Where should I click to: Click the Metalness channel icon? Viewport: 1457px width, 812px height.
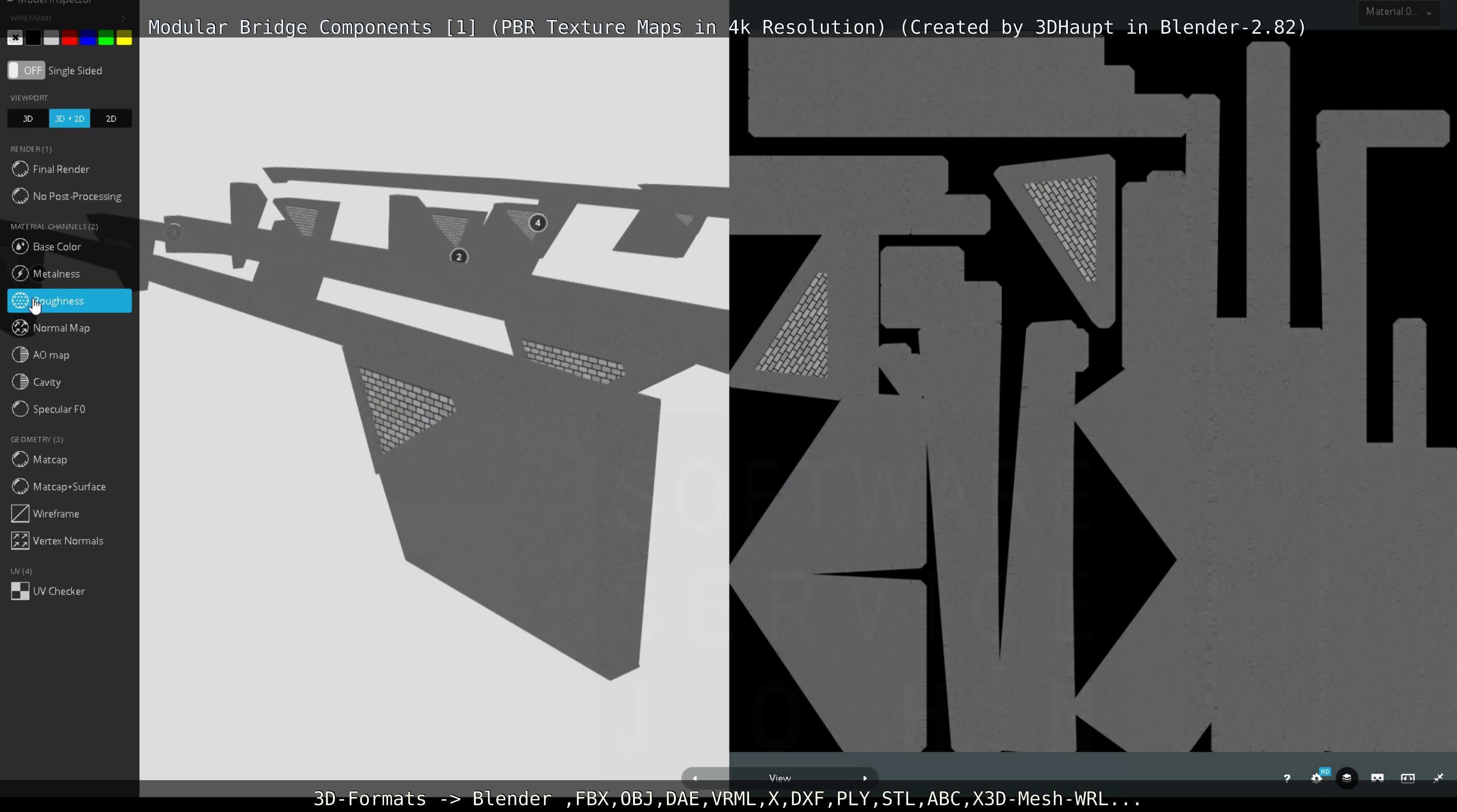coord(20,274)
